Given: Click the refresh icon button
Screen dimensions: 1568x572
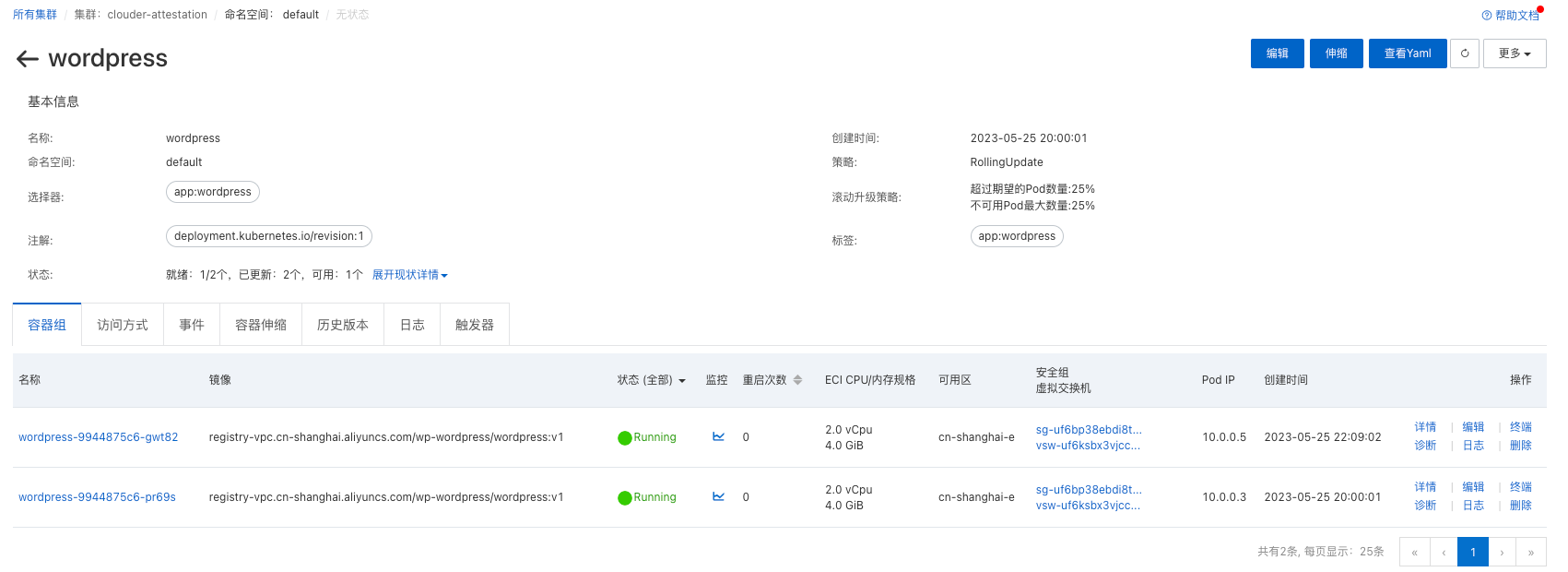Looking at the screenshot, I should [1465, 54].
